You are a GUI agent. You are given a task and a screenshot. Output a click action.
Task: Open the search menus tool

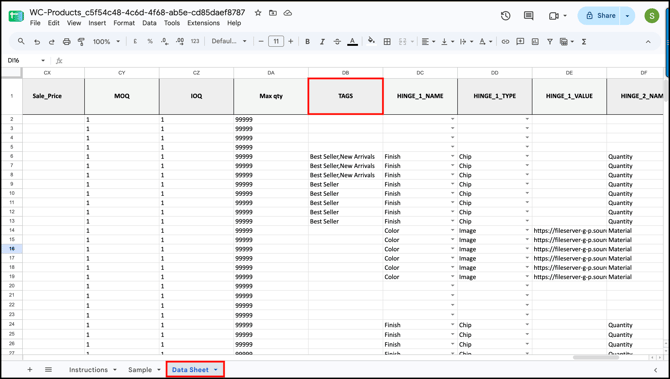click(21, 41)
